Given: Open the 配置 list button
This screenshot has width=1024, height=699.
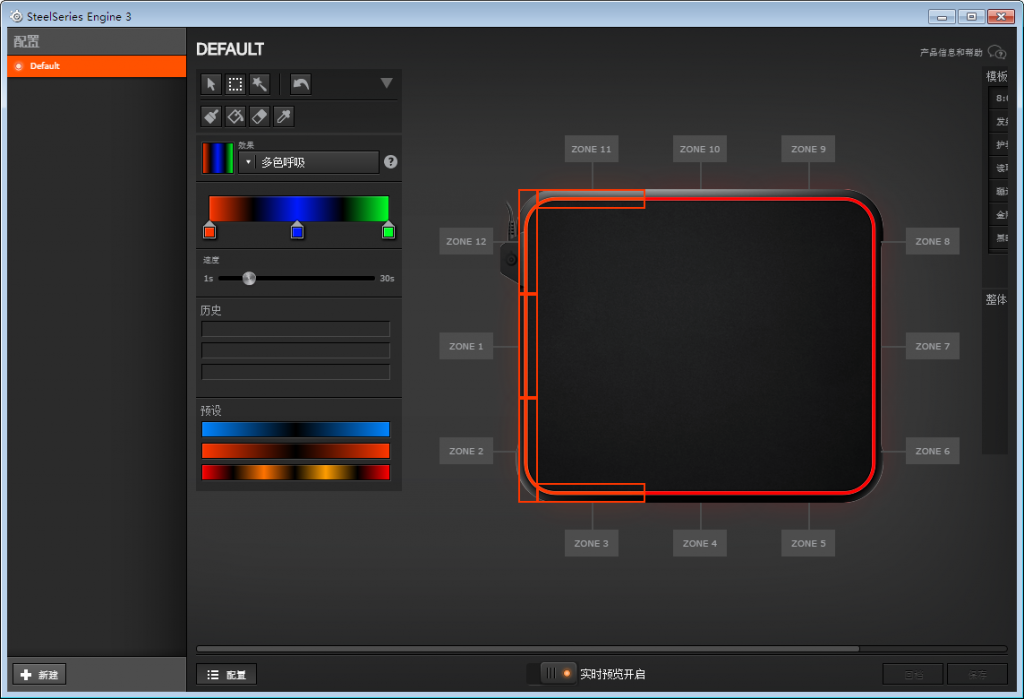Looking at the screenshot, I should pyautogui.click(x=227, y=675).
